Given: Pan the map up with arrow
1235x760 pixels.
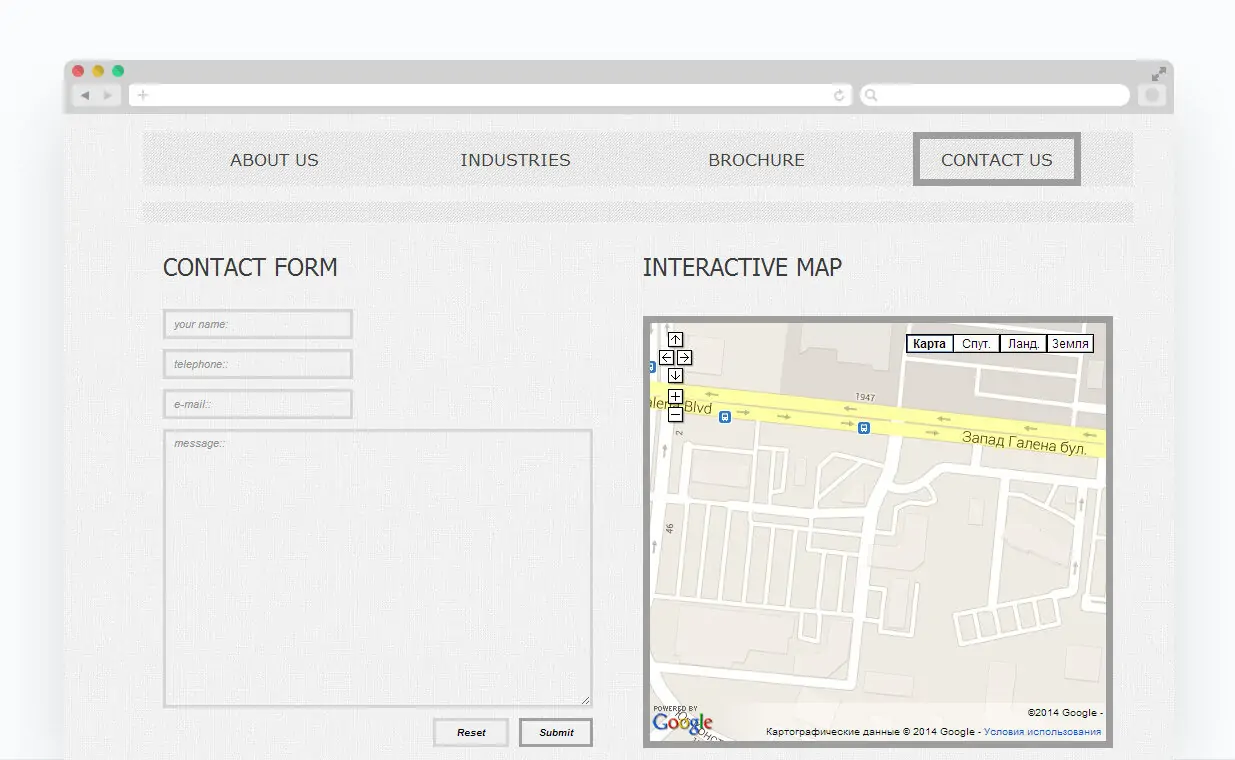Looking at the screenshot, I should [675, 340].
